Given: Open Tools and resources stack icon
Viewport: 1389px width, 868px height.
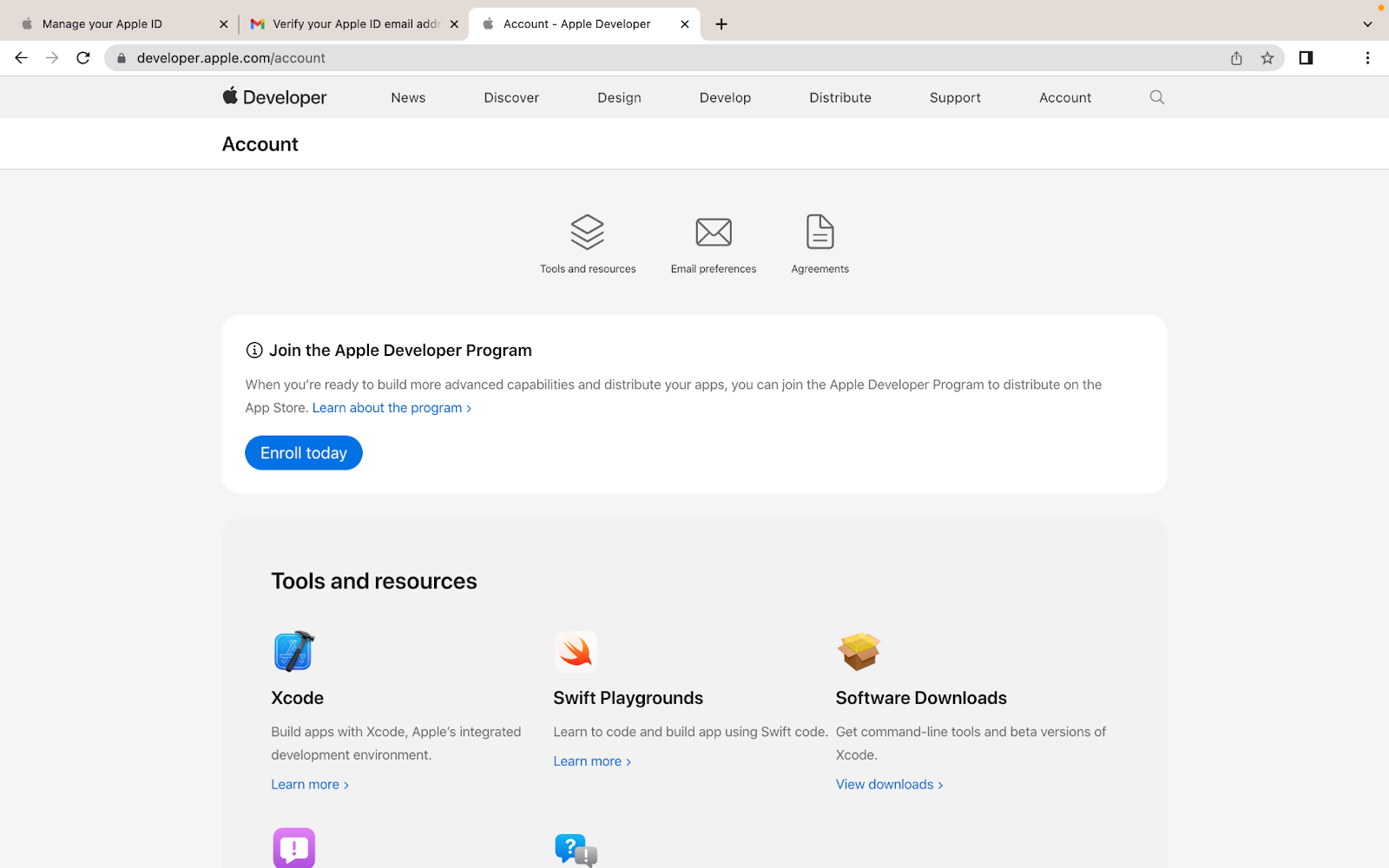Looking at the screenshot, I should tap(588, 232).
